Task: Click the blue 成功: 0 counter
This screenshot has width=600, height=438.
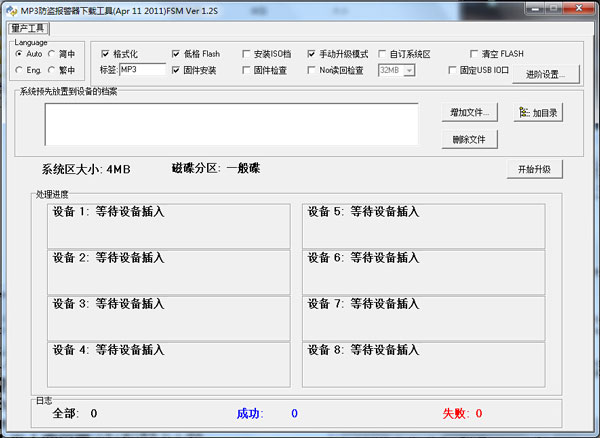Action: (x=267, y=414)
